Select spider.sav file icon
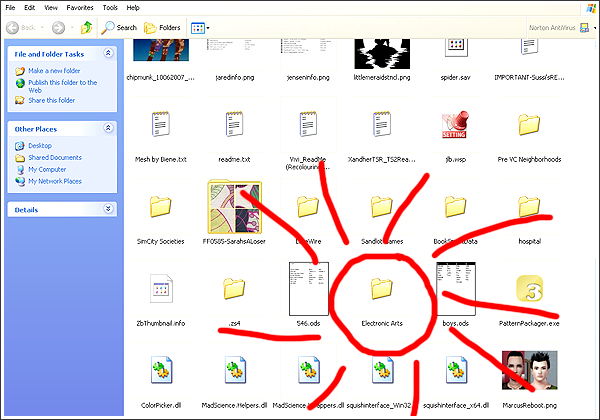 [456, 48]
